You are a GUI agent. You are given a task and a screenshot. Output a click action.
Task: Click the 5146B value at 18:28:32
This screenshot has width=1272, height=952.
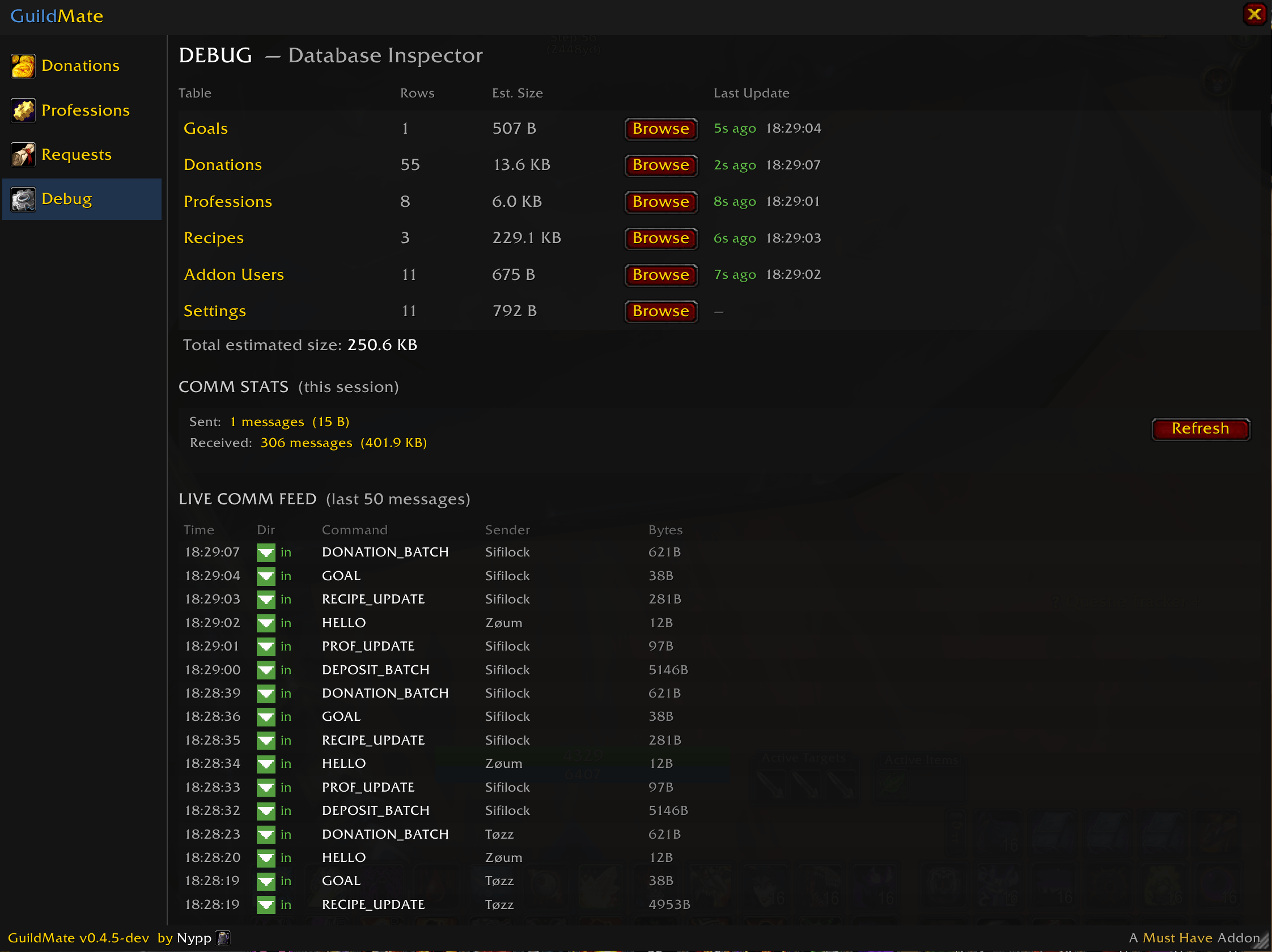[668, 810]
